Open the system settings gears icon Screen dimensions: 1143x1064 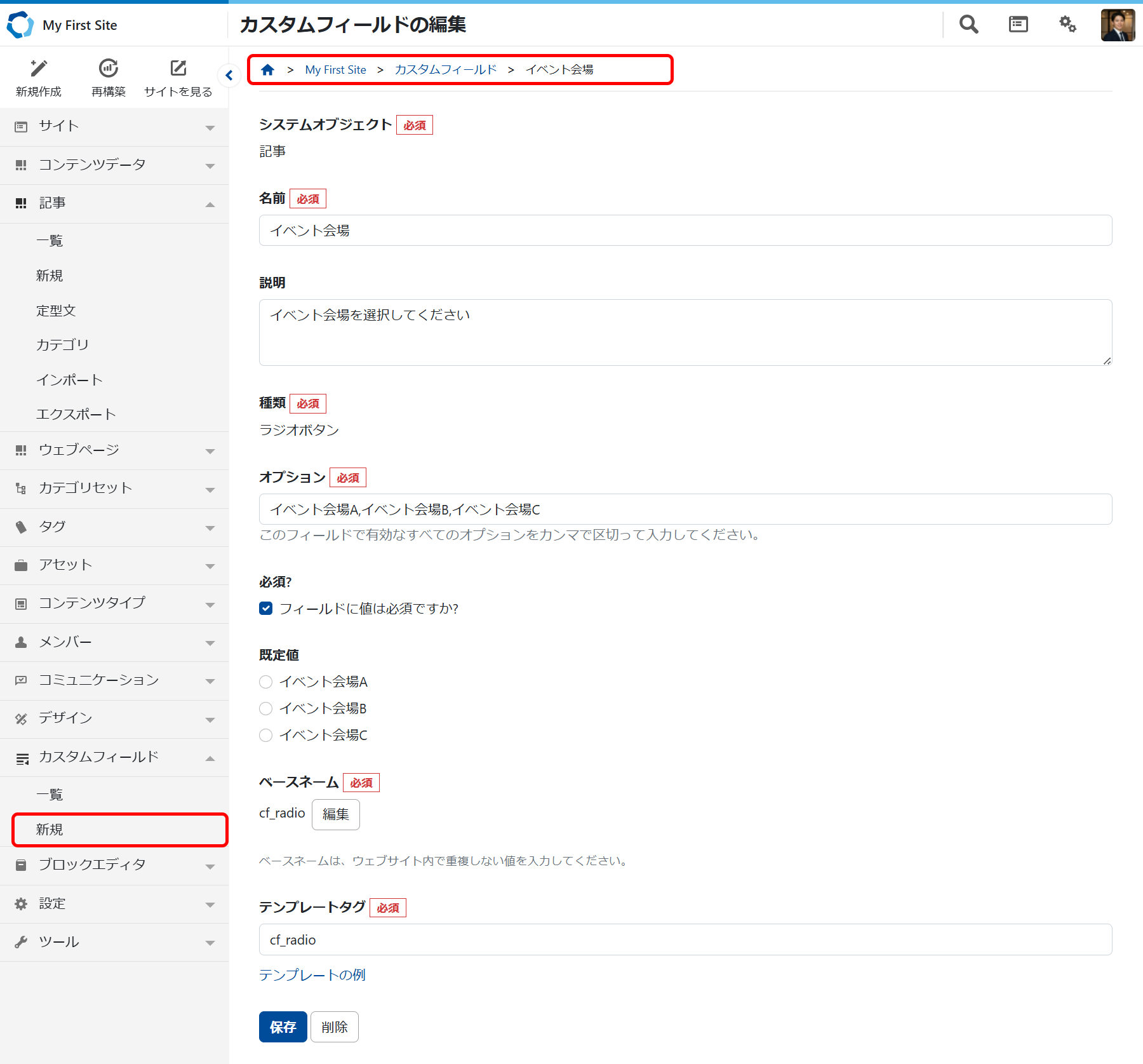1067,25
